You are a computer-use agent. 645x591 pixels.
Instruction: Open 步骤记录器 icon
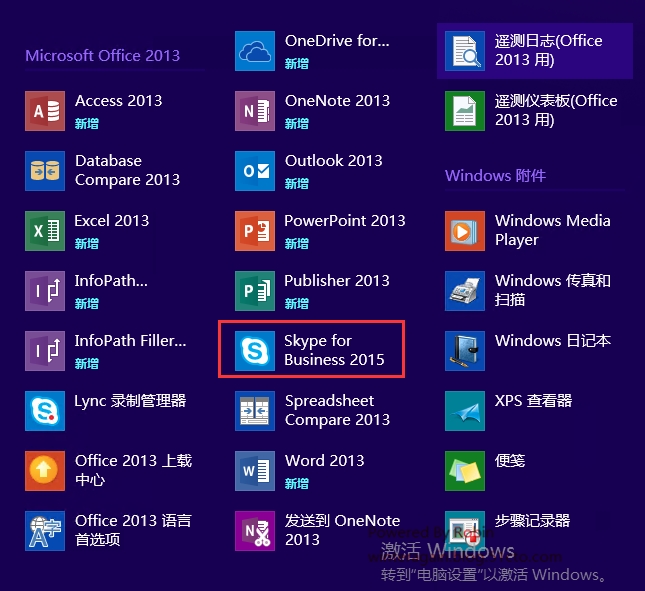tap(465, 531)
